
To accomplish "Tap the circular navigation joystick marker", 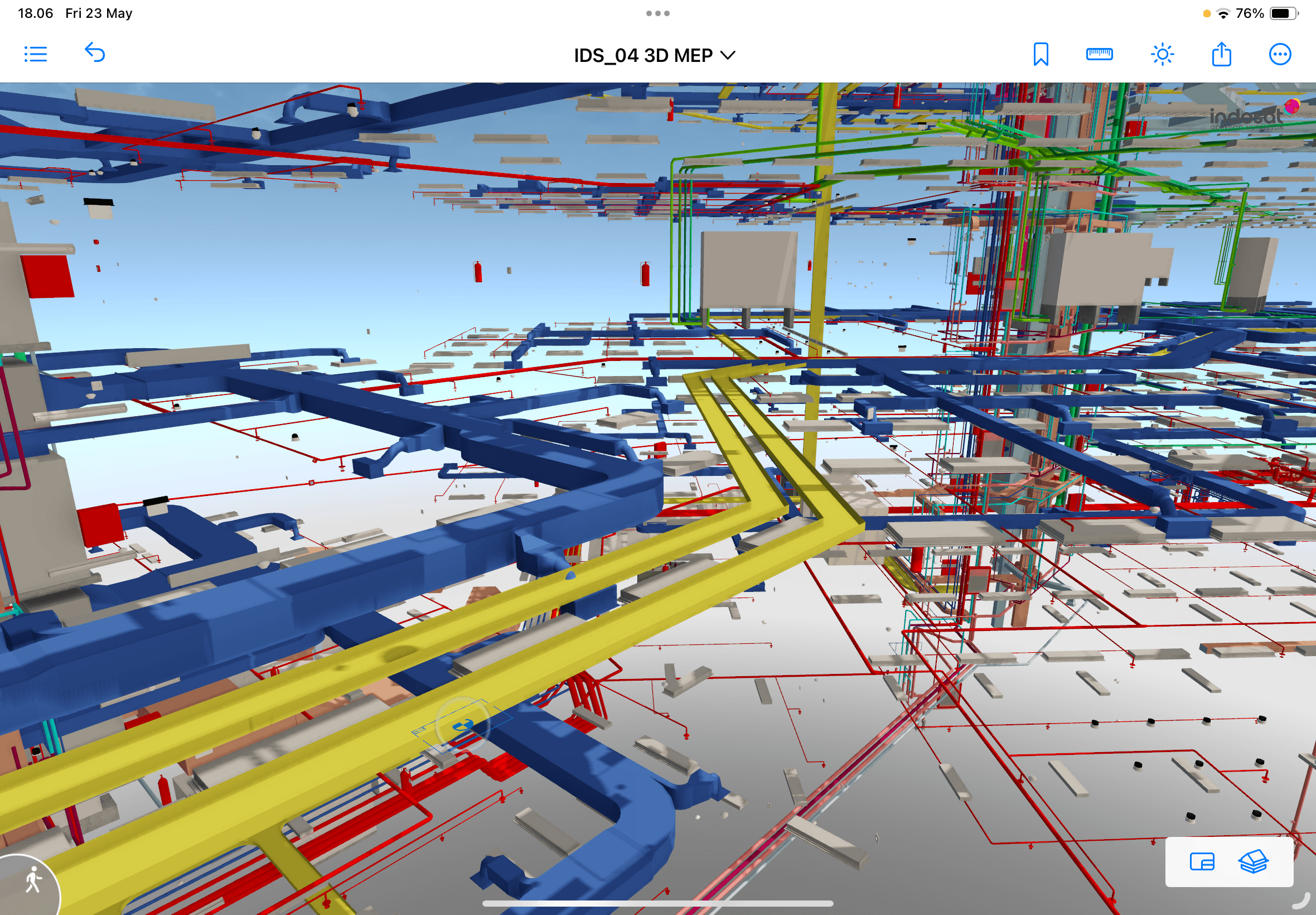I will (462, 726).
